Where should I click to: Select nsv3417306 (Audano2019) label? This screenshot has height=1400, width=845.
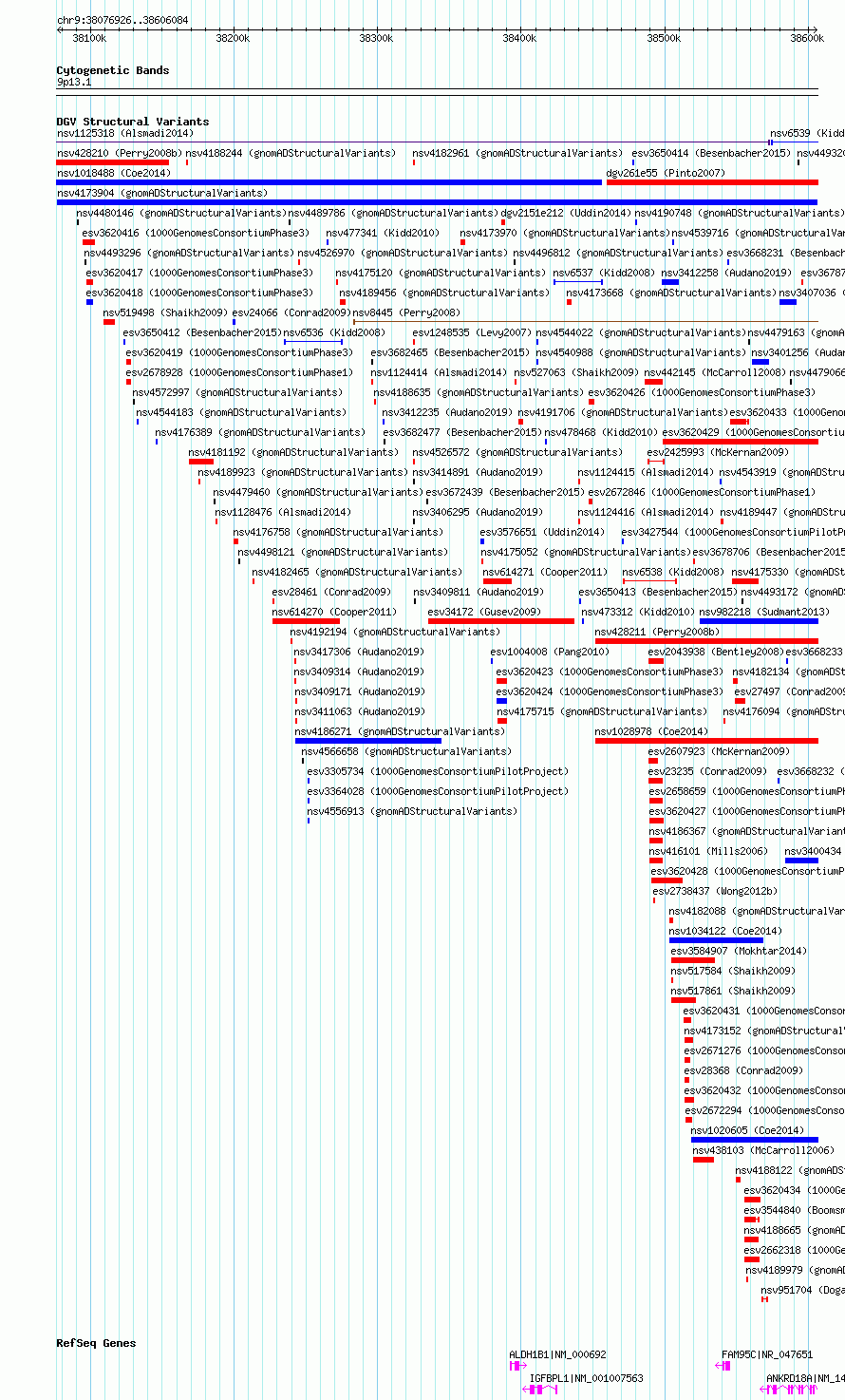pyautogui.click(x=359, y=652)
